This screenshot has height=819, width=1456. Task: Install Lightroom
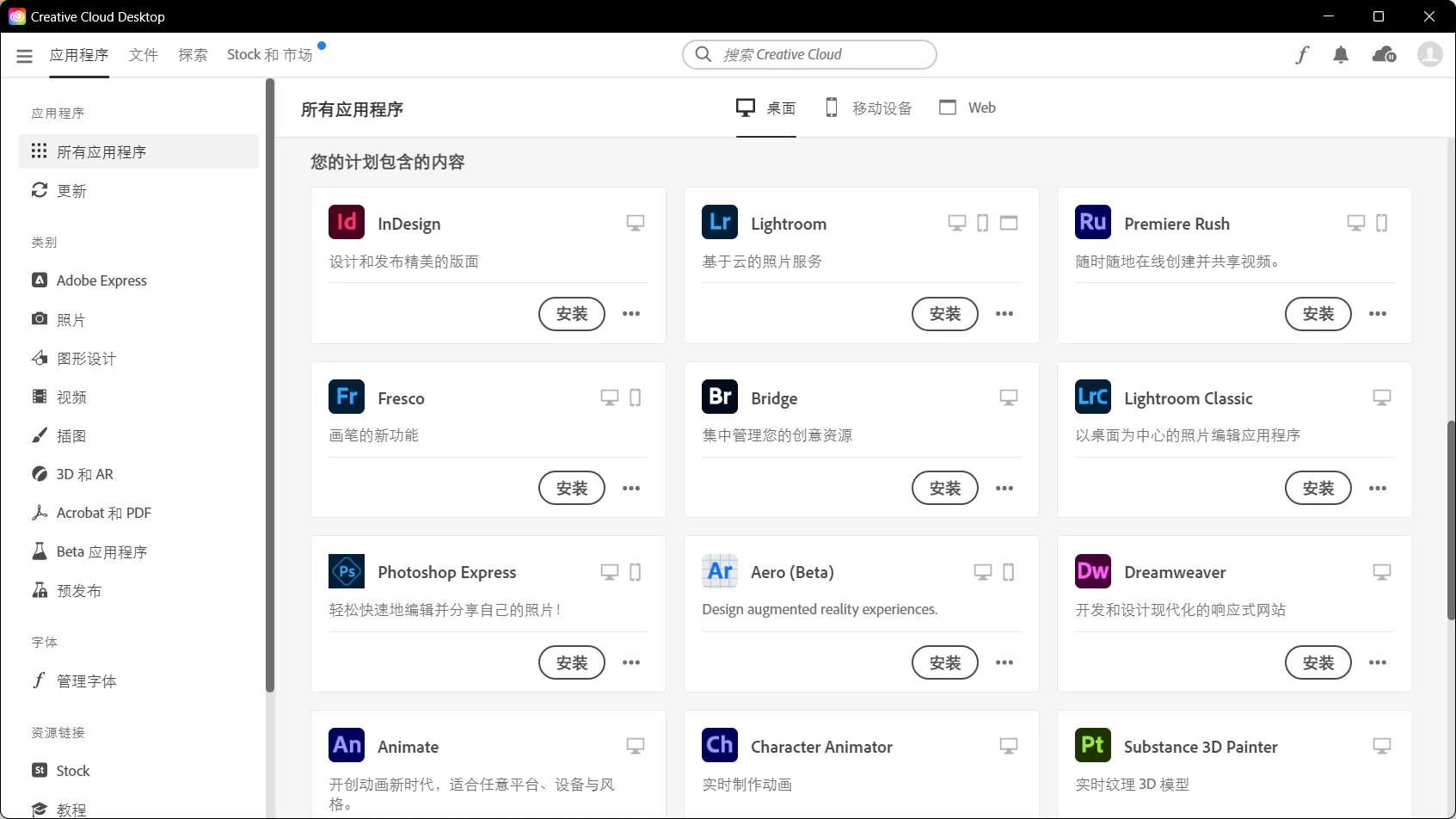pos(945,314)
